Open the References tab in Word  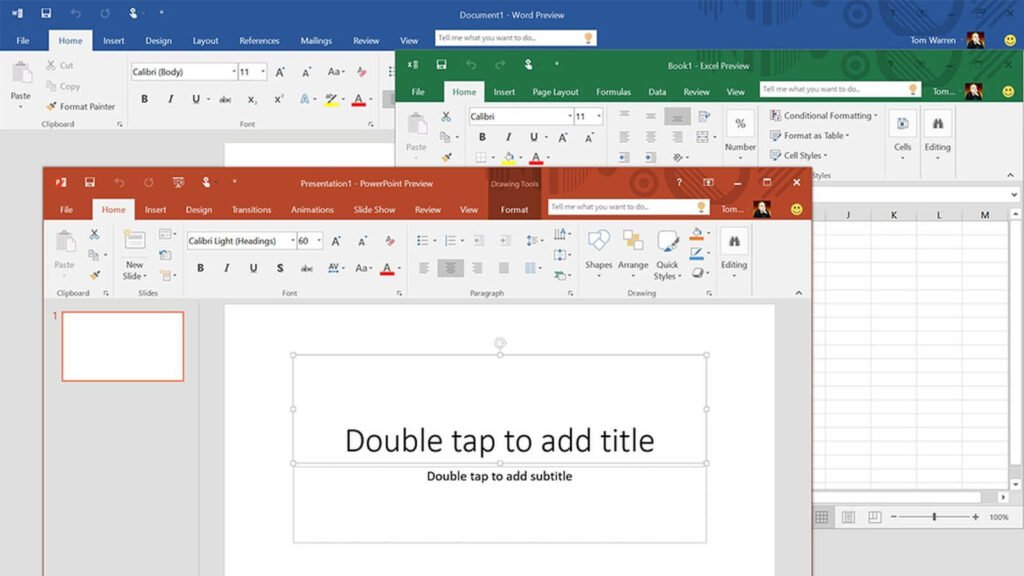click(x=259, y=40)
